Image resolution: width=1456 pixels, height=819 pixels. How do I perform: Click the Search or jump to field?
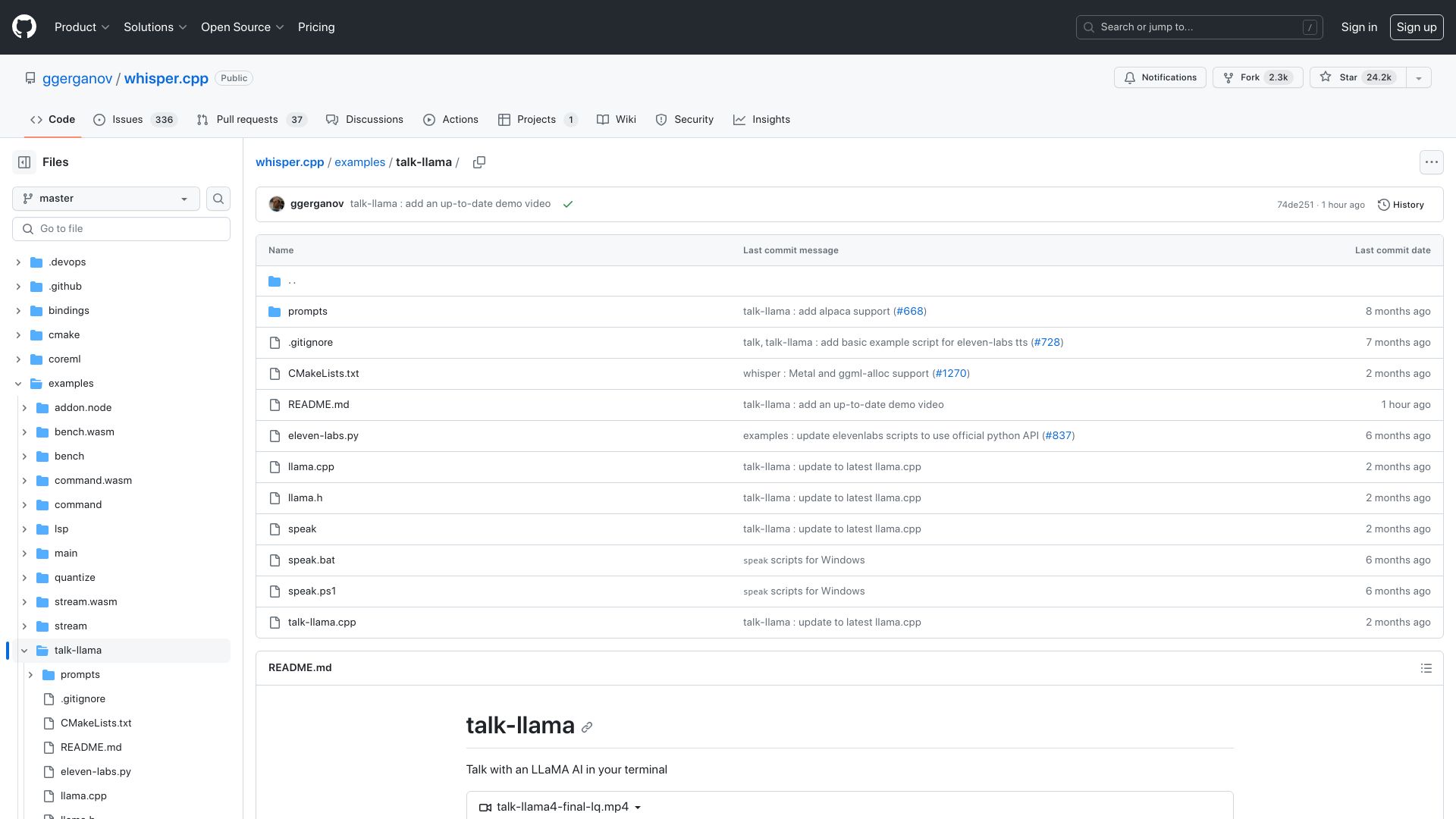tap(1199, 27)
